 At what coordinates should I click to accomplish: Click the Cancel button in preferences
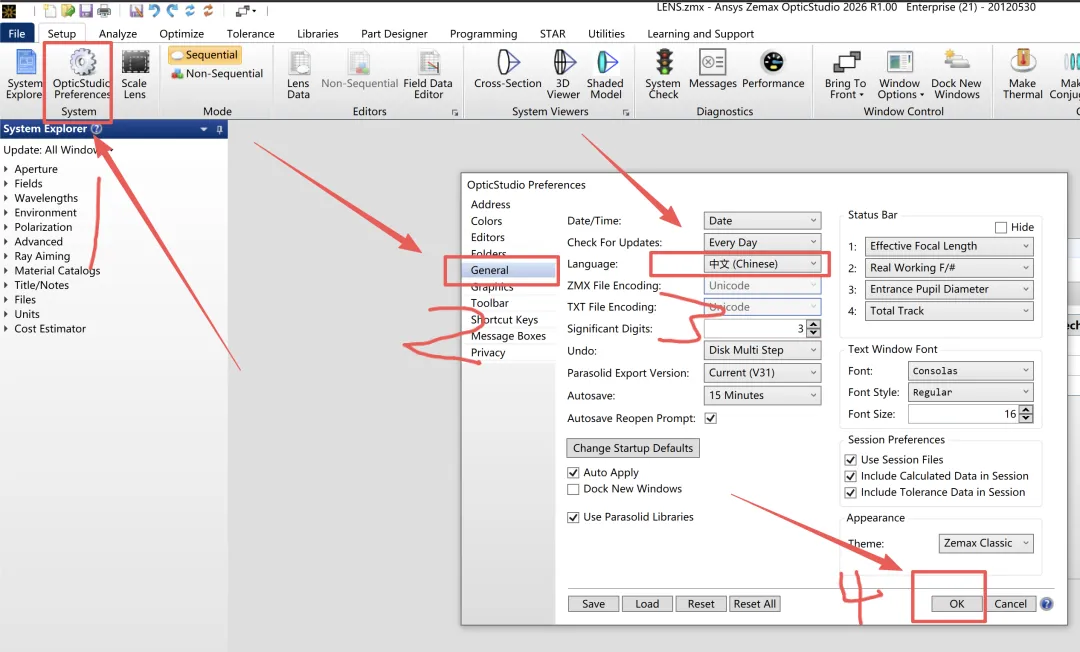pos(1010,604)
